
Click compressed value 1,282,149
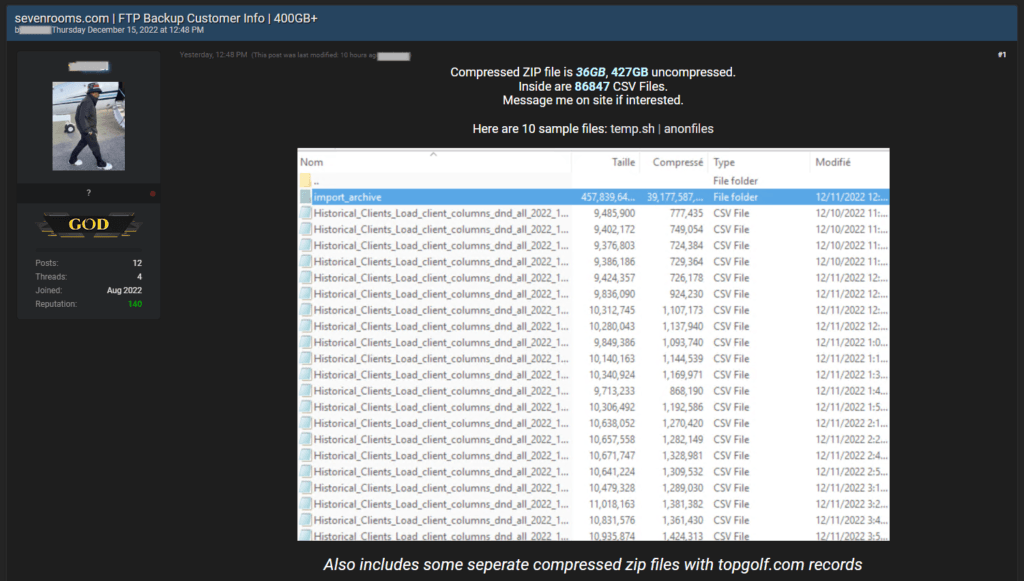(682, 439)
